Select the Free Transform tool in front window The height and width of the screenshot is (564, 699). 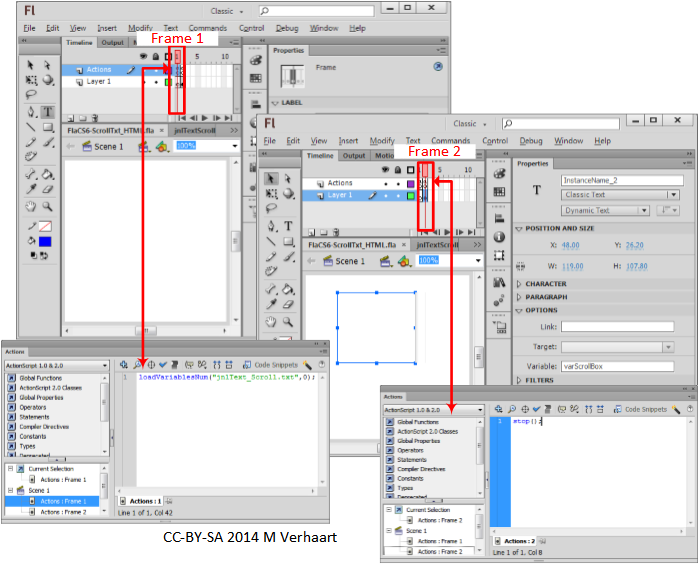tap(271, 193)
